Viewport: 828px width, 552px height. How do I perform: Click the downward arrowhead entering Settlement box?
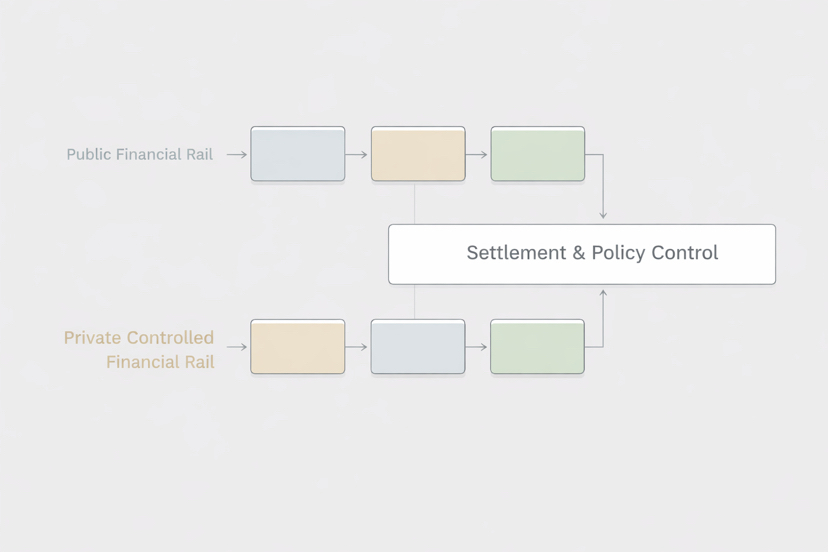(603, 214)
